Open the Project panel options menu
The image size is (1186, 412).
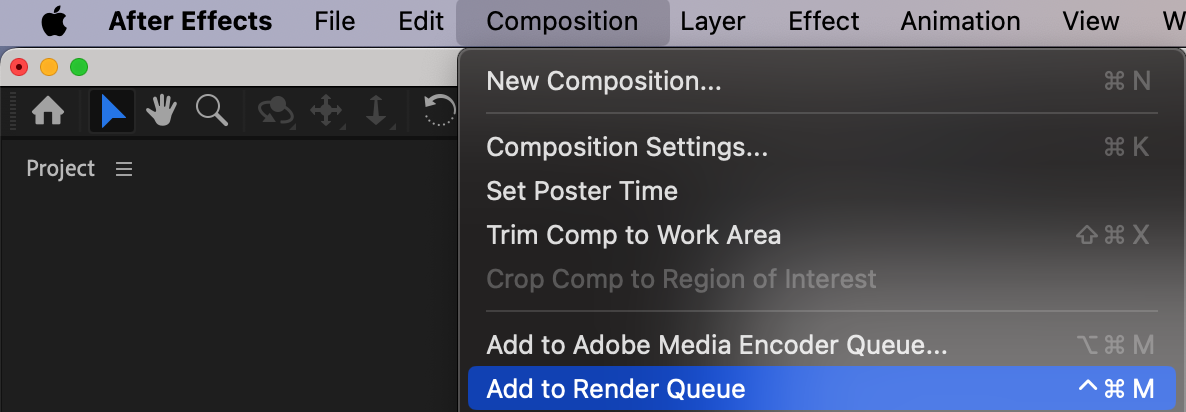[124, 169]
